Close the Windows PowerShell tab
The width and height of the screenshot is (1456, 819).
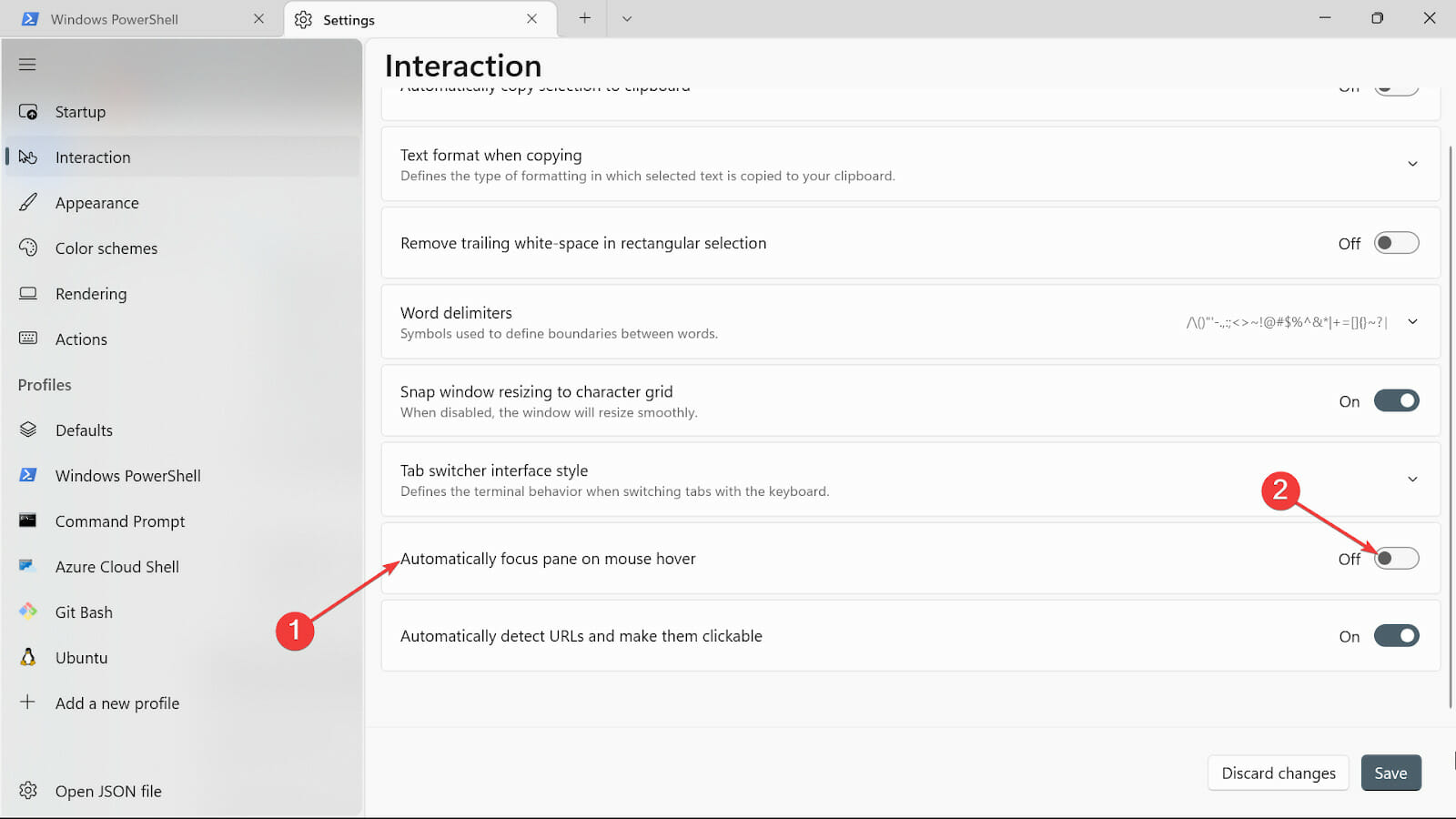(x=259, y=19)
